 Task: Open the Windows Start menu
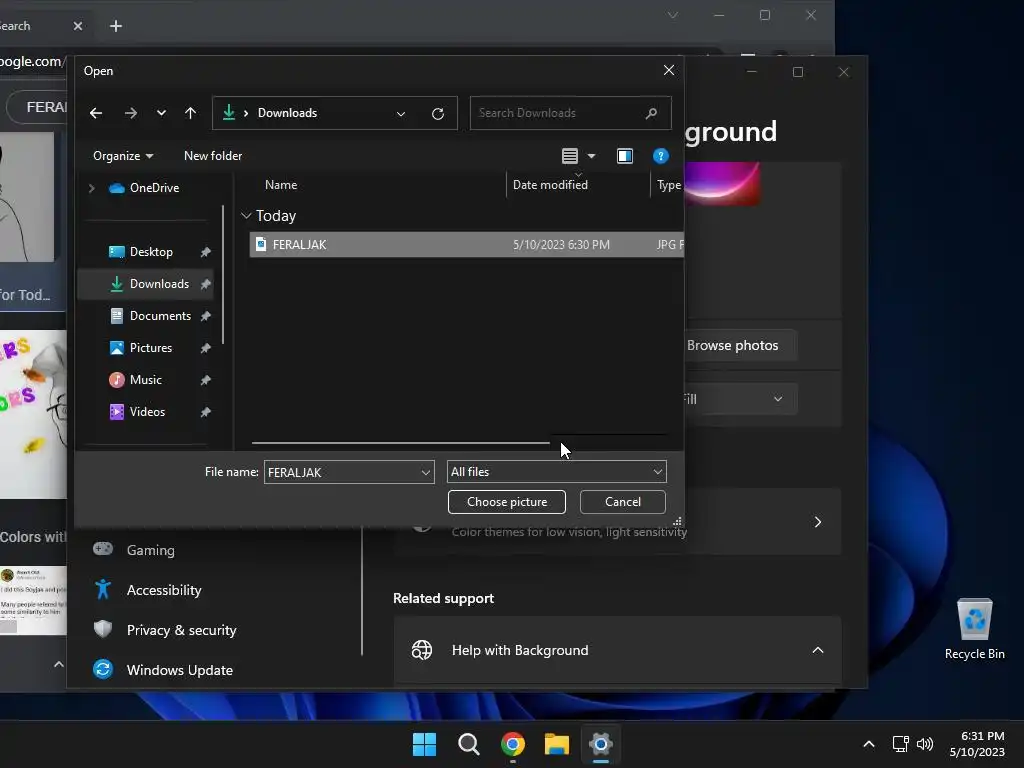424,744
